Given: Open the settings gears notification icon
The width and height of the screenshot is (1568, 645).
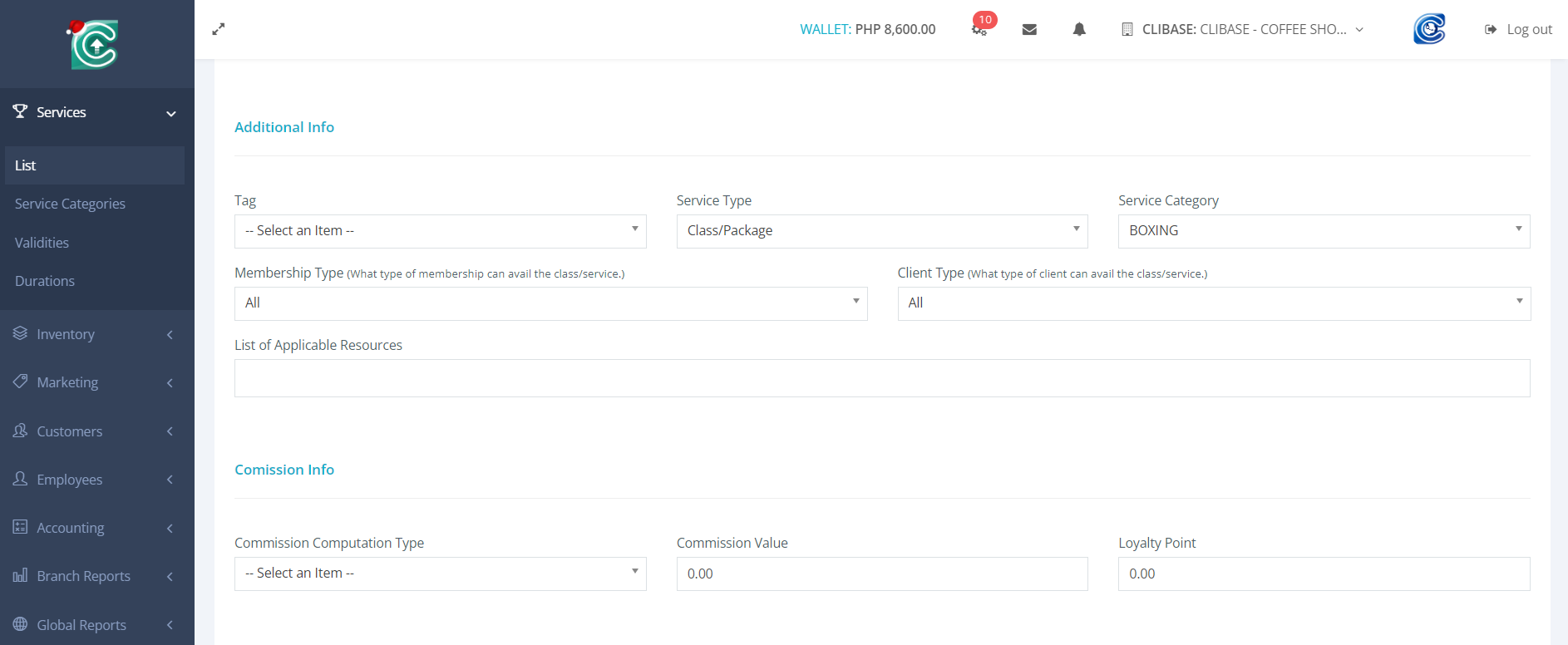Looking at the screenshot, I should coord(979,29).
